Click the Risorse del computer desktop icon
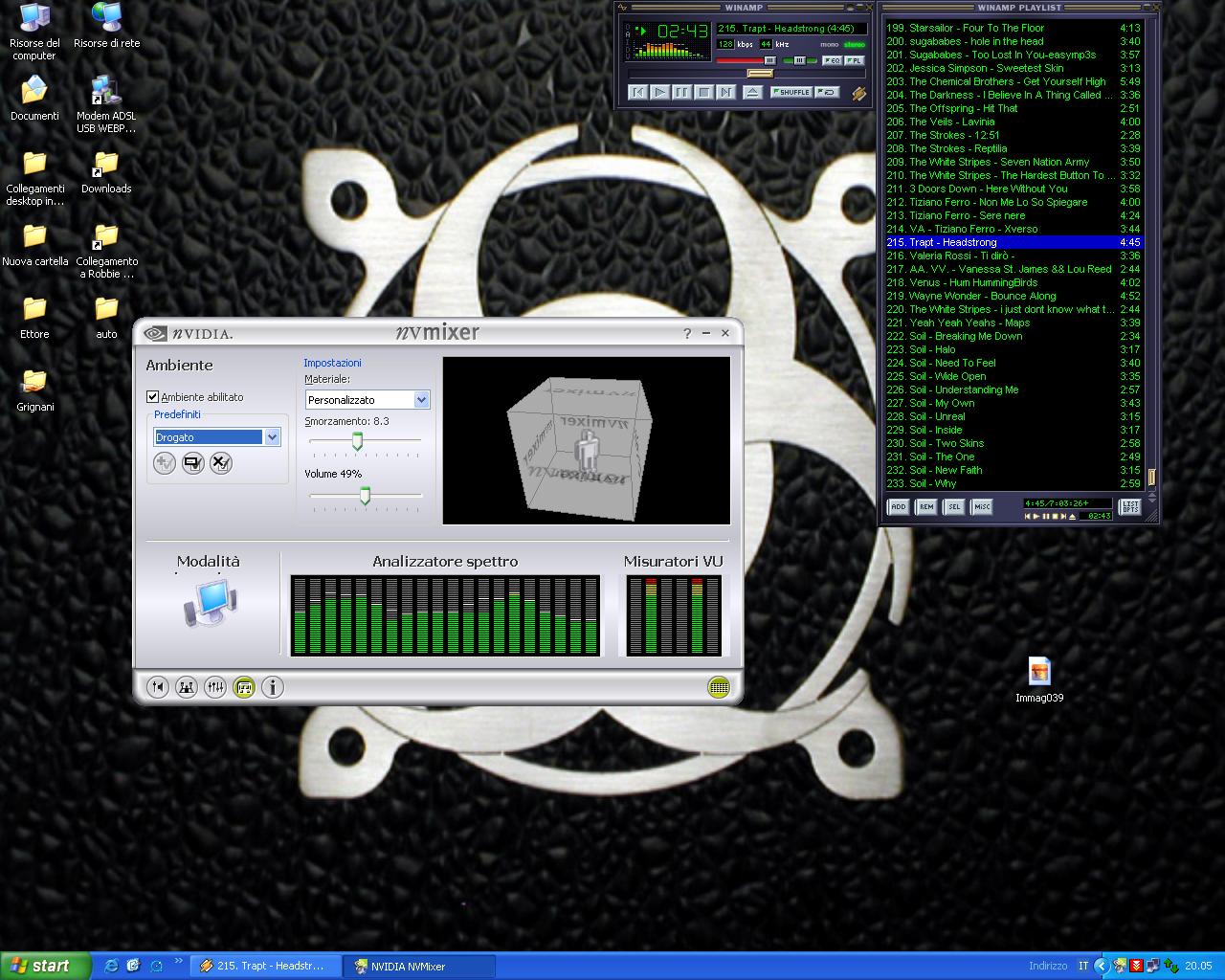Viewport: 1225px width, 980px height. coord(34,32)
